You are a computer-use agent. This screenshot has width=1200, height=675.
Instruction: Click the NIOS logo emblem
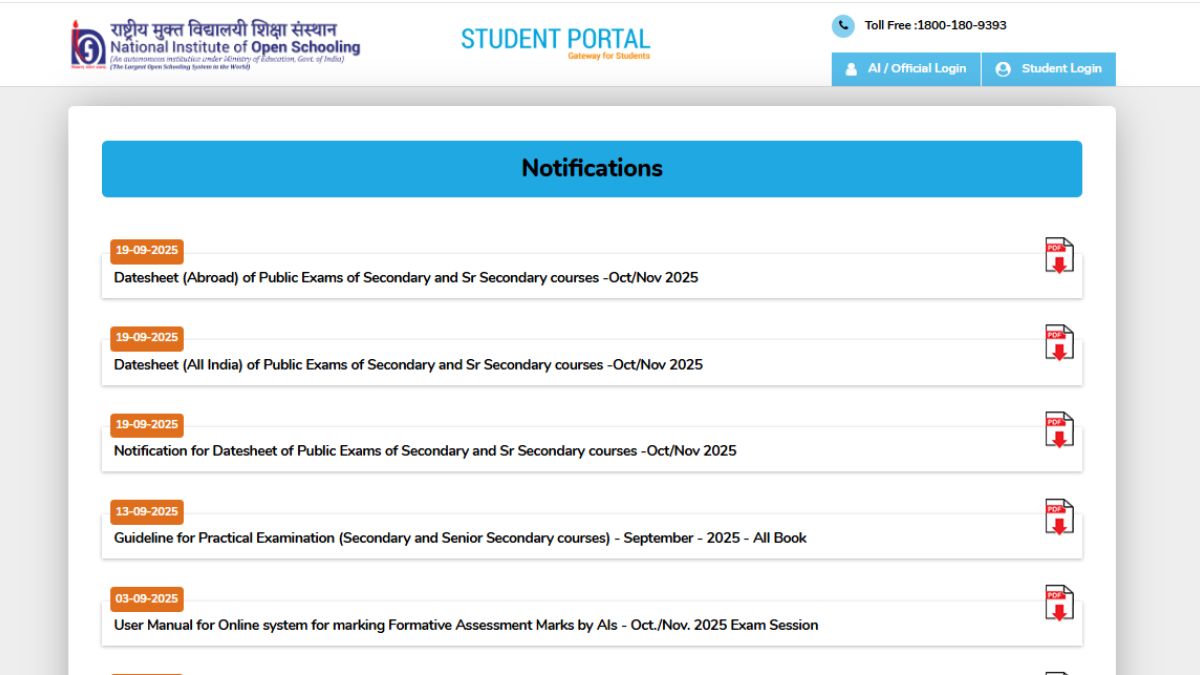coord(87,44)
